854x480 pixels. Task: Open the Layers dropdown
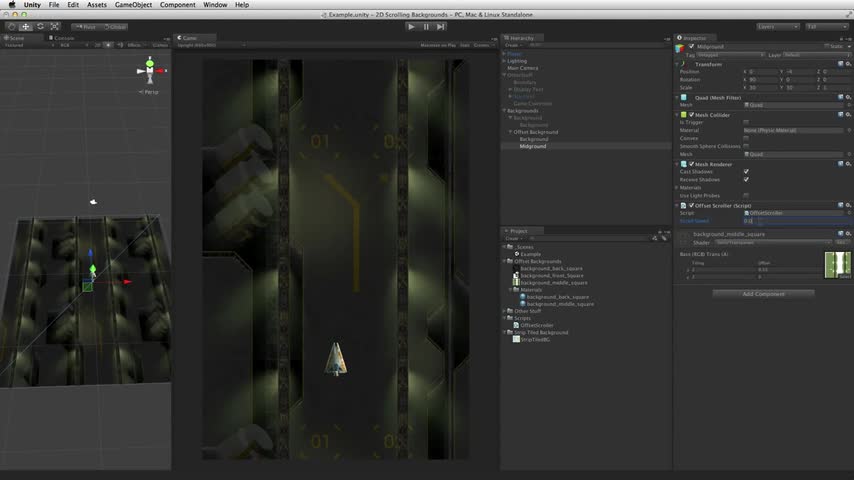[x=778, y=27]
